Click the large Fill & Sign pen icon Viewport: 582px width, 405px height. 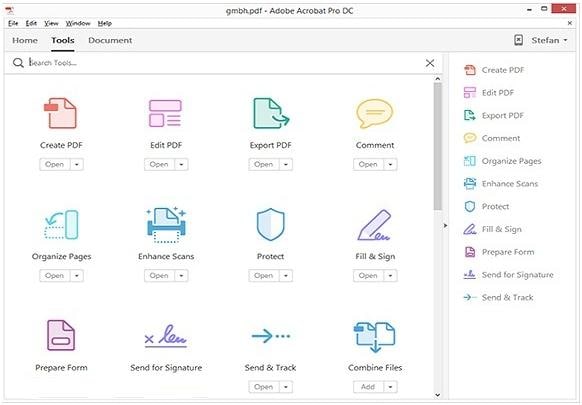coord(375,225)
